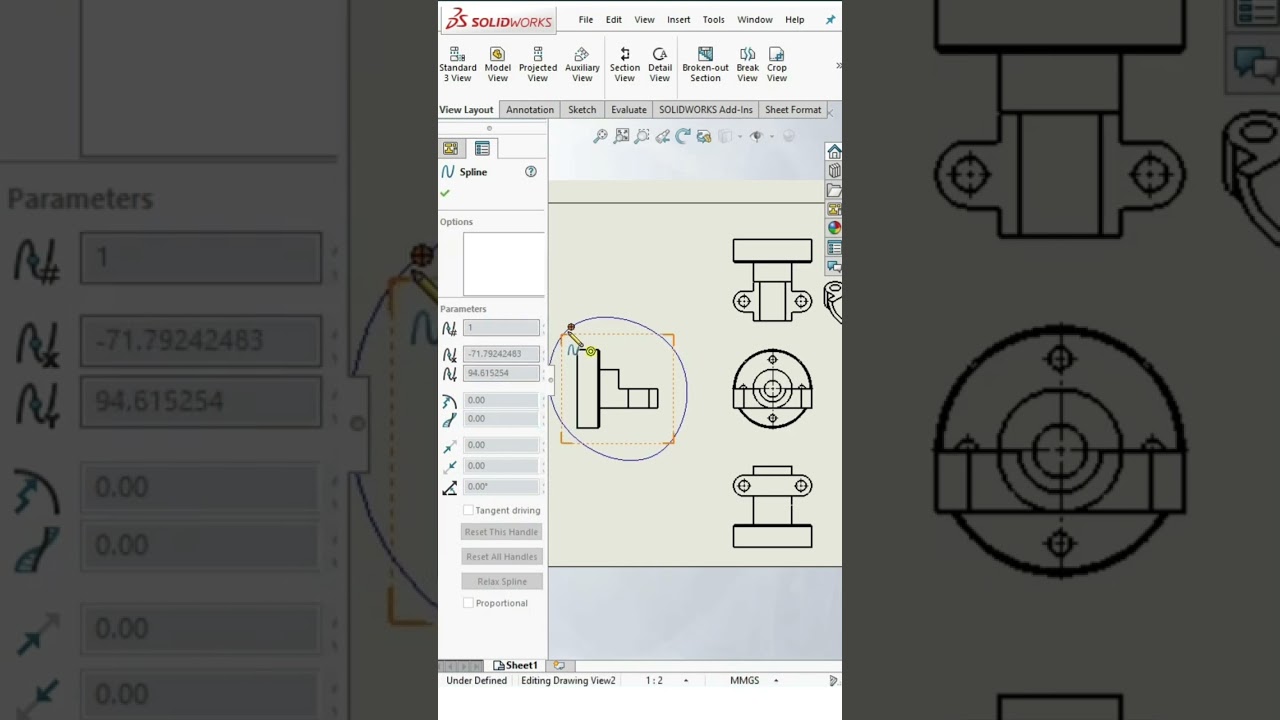The image size is (1280, 720).
Task: Select the Sheet1 tab
Action: pyautogui.click(x=516, y=666)
